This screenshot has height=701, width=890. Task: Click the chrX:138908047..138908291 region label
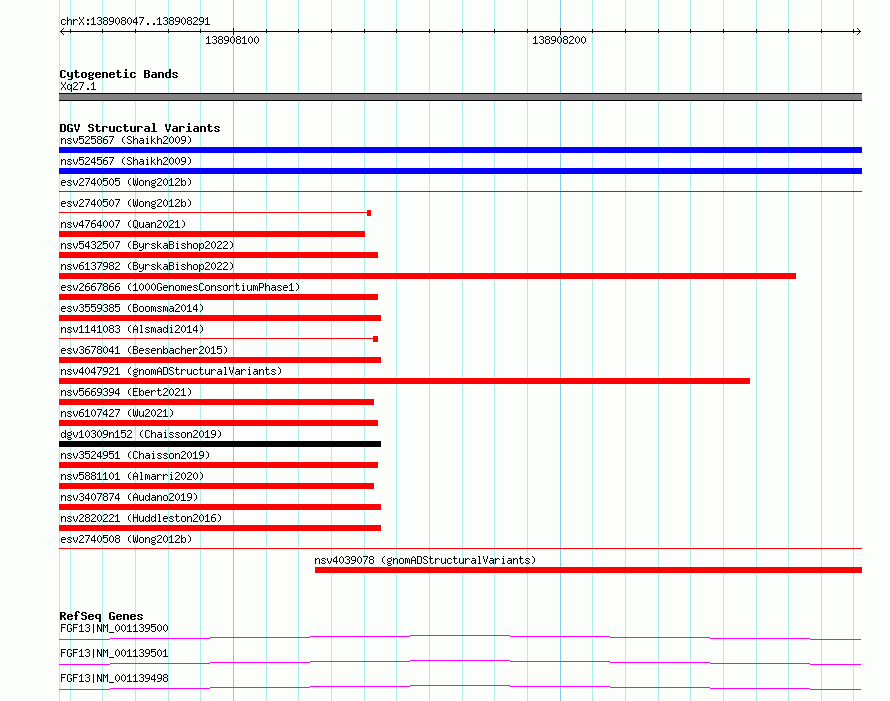pyautogui.click(x=135, y=21)
